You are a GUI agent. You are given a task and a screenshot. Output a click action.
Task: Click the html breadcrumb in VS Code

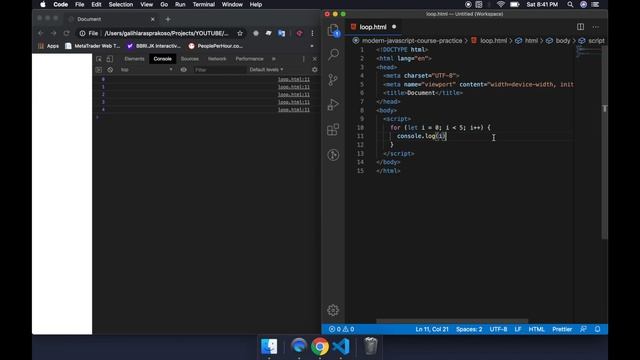pyautogui.click(x=527, y=41)
